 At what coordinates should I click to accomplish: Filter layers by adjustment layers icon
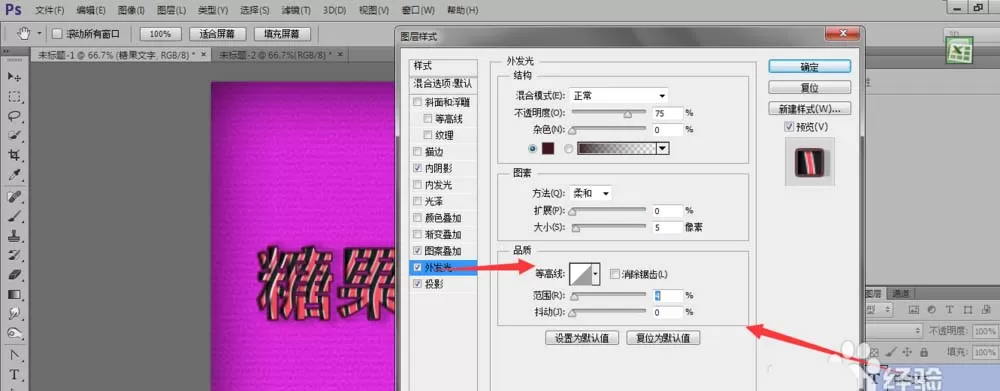coord(931,309)
